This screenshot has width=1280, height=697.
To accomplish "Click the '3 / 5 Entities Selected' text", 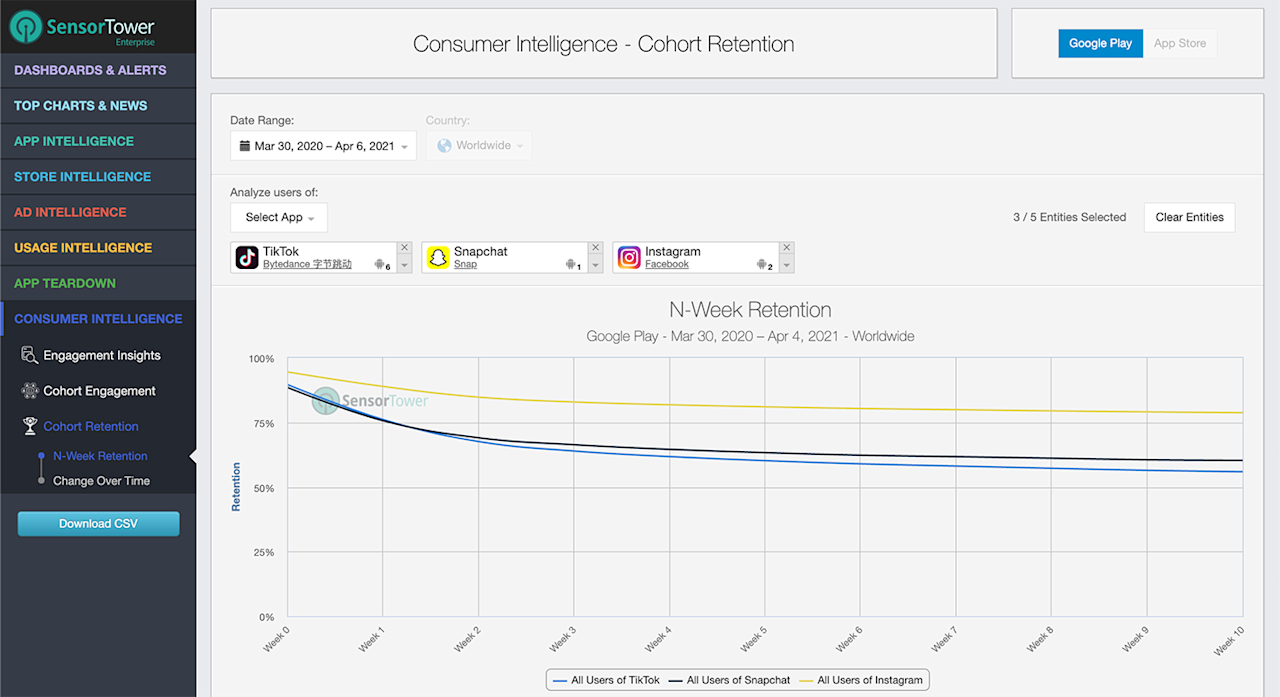I will tap(1069, 217).
